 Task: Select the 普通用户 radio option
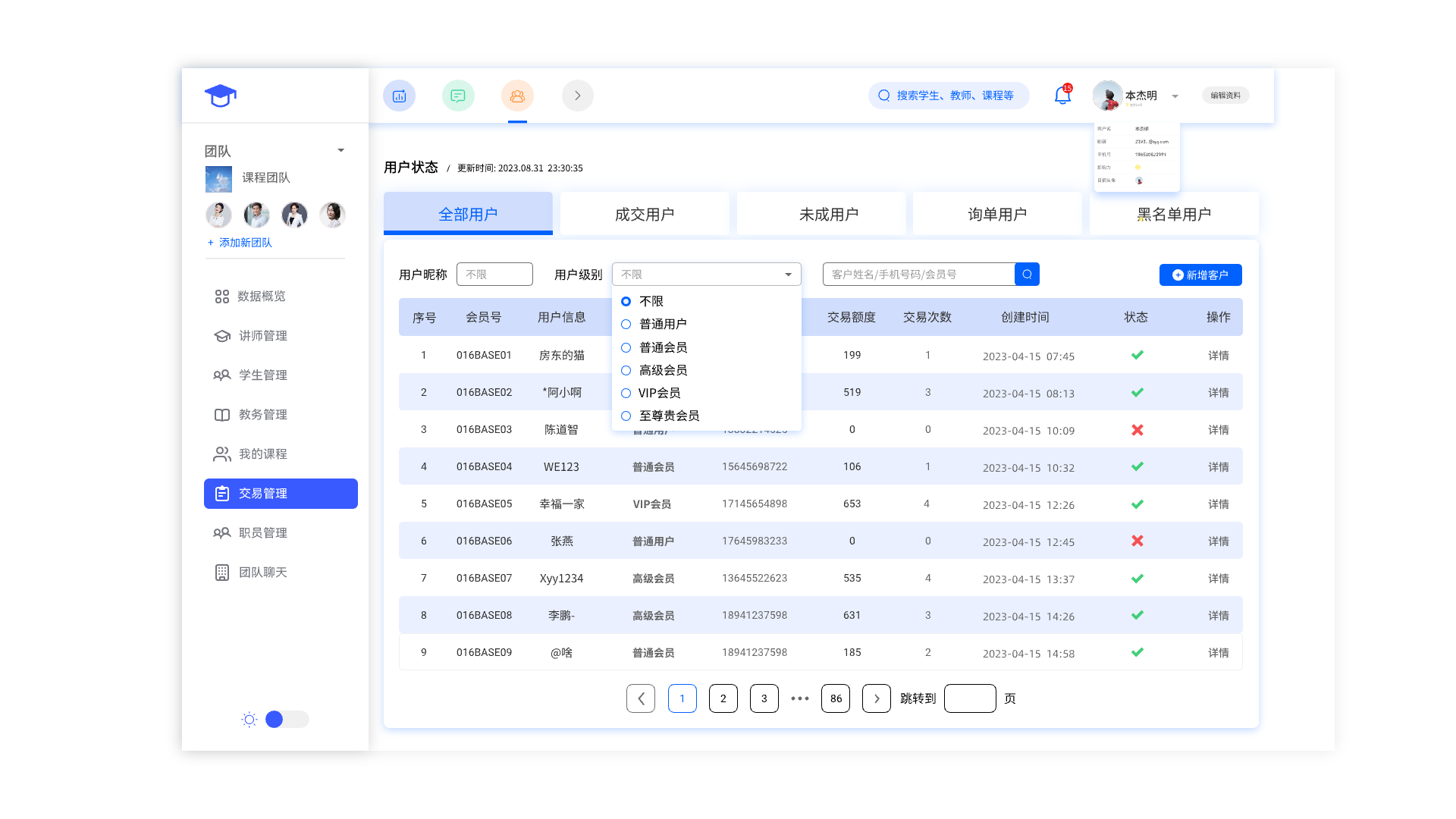(x=626, y=325)
